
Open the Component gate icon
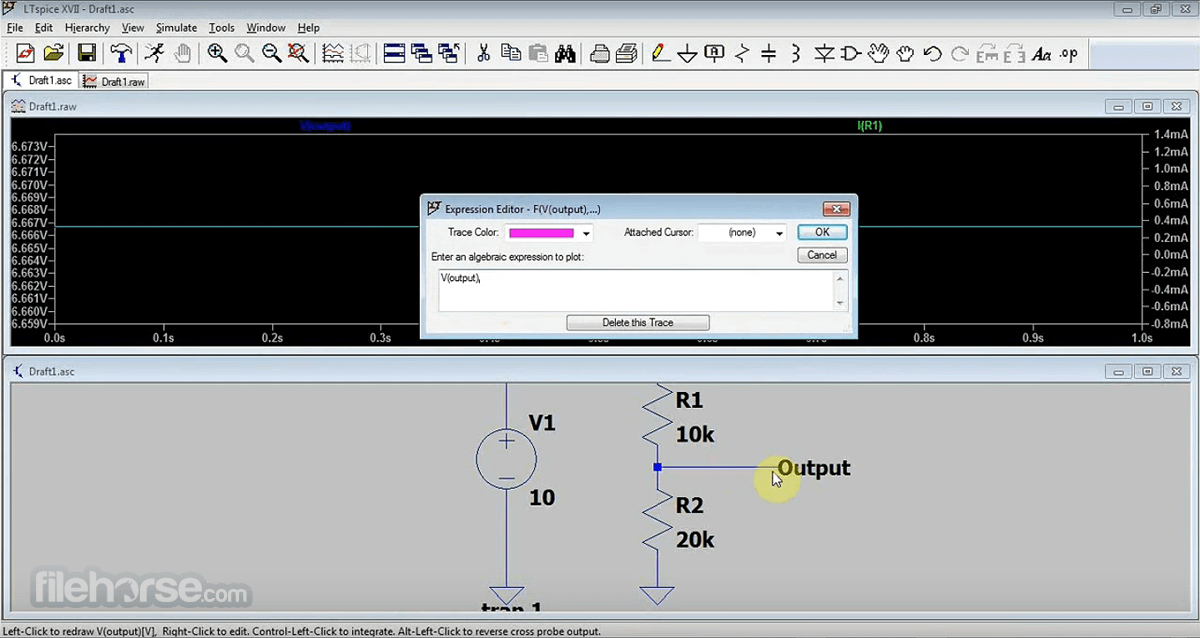point(851,53)
